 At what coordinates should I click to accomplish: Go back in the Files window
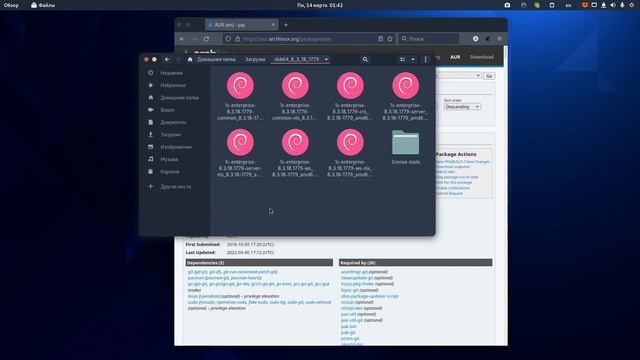pyautogui.click(x=167, y=60)
